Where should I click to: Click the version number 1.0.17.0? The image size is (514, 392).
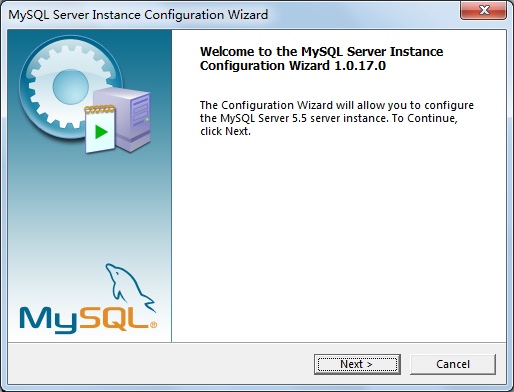pos(360,66)
